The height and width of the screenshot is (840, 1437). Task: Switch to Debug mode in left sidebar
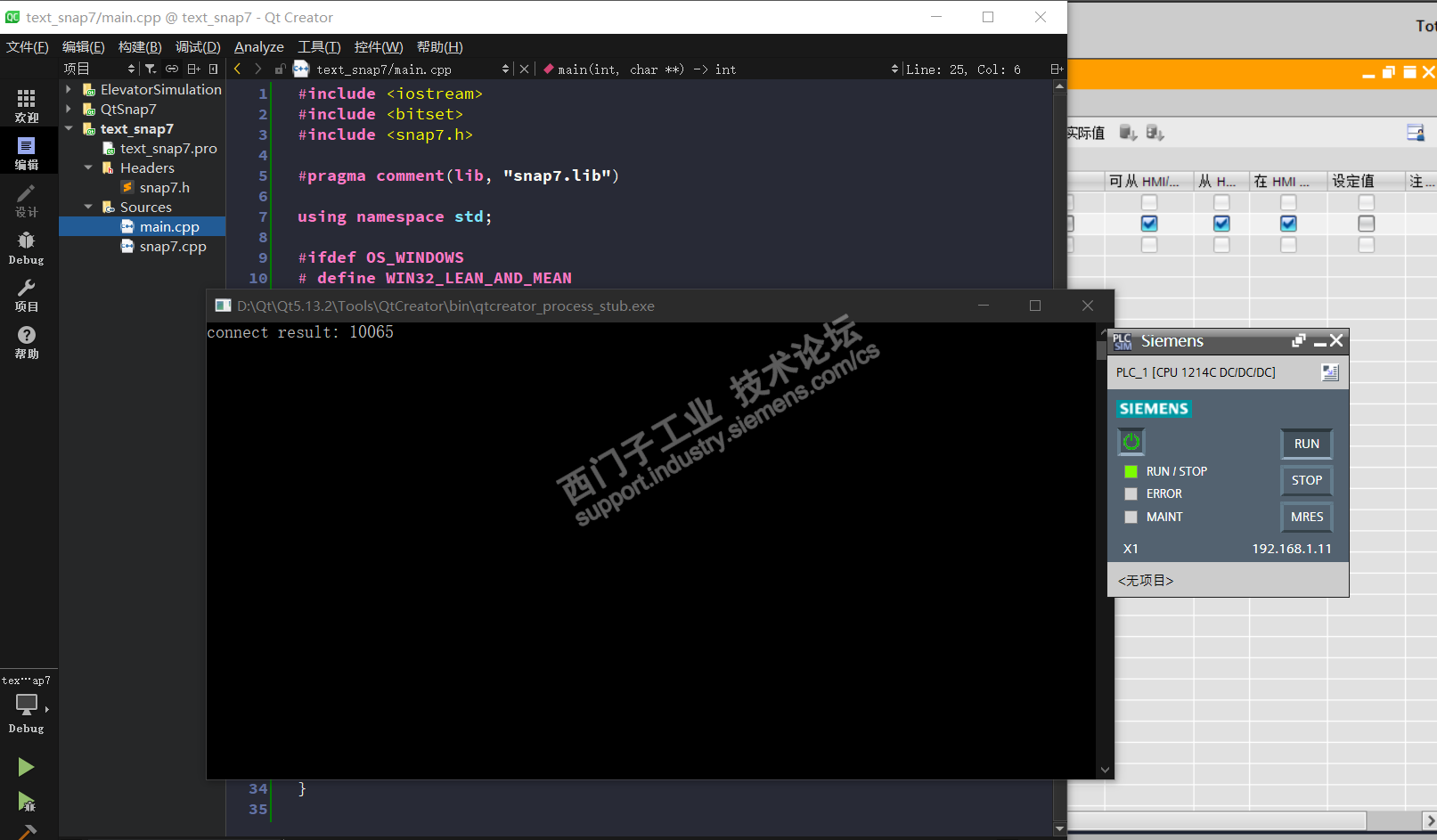pos(27,248)
